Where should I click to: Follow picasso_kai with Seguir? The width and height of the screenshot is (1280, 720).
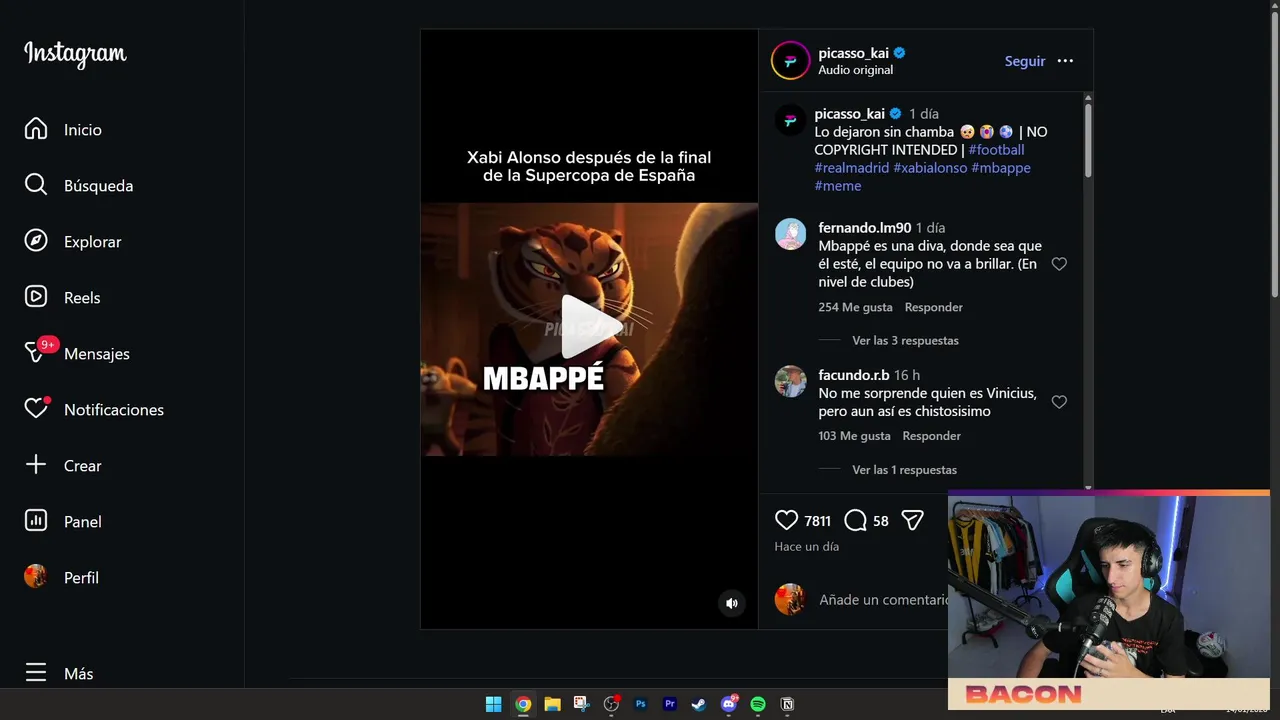[x=1025, y=61]
